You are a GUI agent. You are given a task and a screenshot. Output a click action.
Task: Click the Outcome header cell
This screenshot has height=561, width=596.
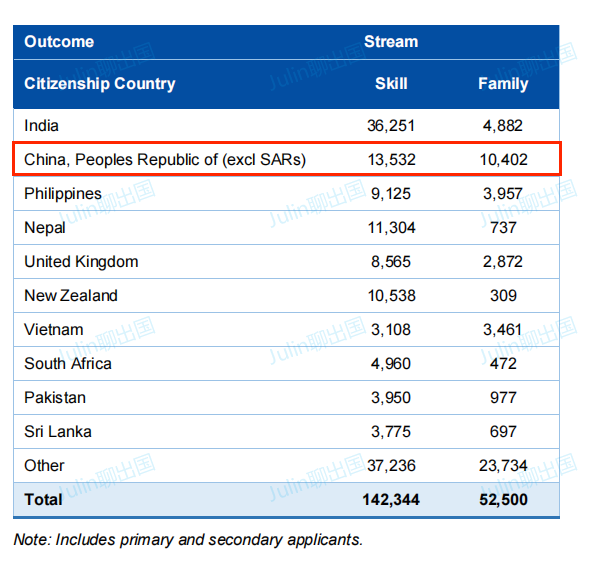[x=59, y=42]
